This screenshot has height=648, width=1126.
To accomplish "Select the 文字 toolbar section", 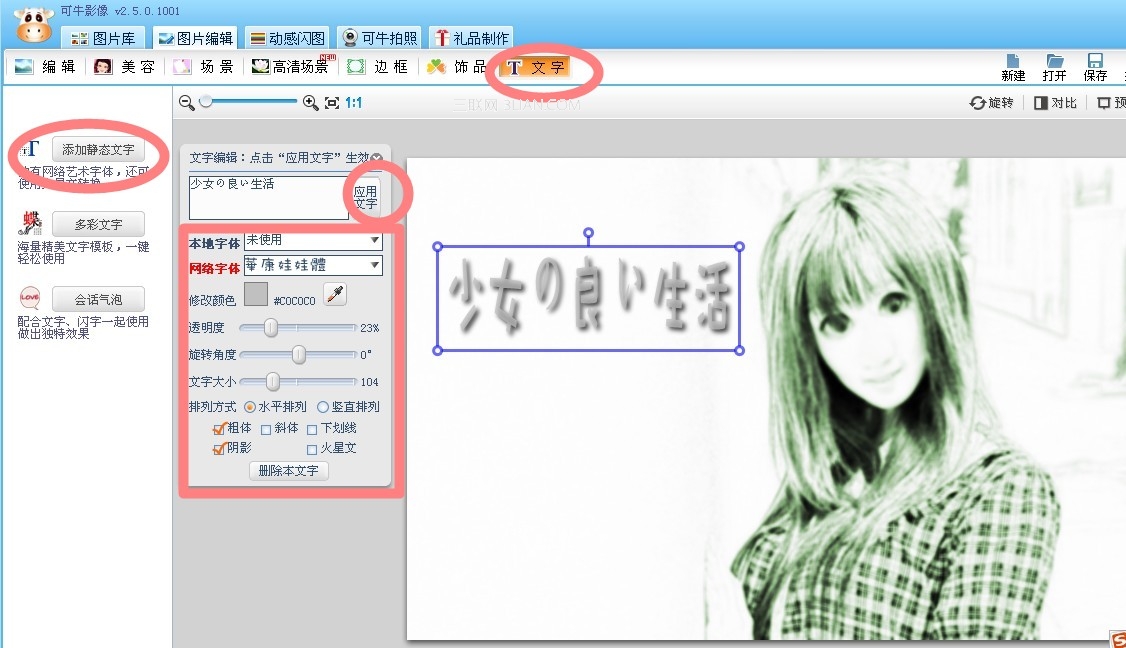I will 535,68.
